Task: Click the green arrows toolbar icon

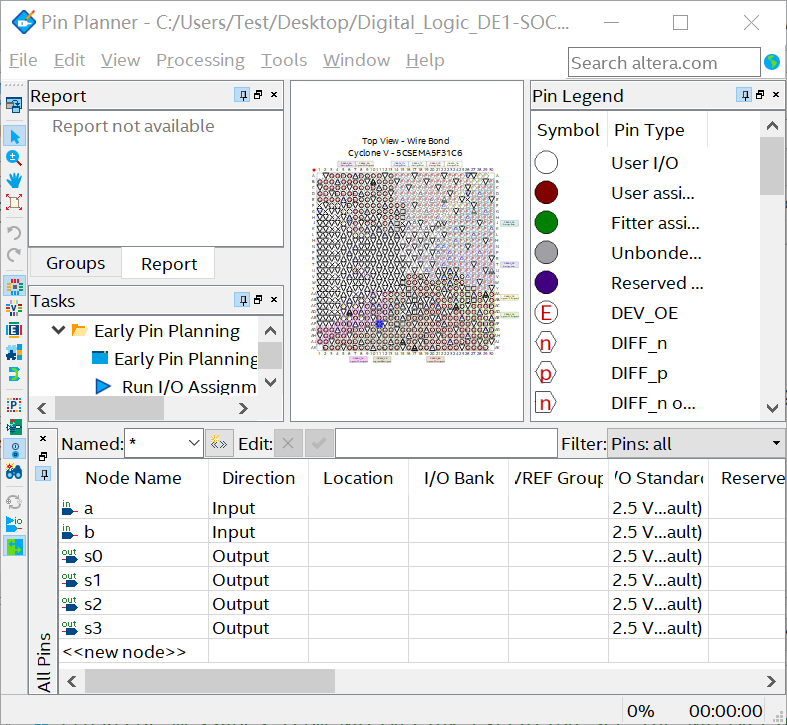Action: (15, 546)
